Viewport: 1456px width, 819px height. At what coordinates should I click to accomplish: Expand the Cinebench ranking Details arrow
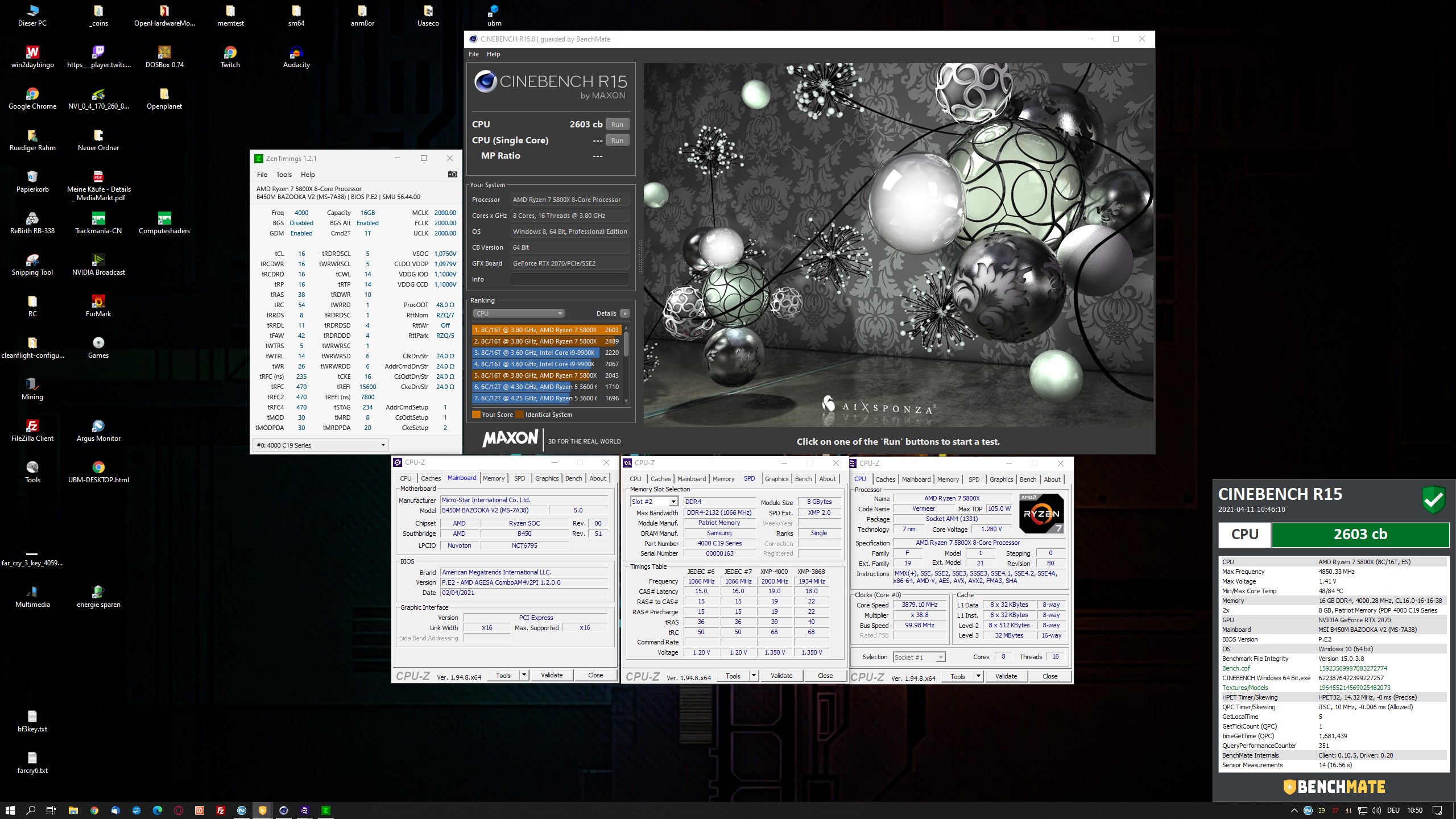pos(624,313)
